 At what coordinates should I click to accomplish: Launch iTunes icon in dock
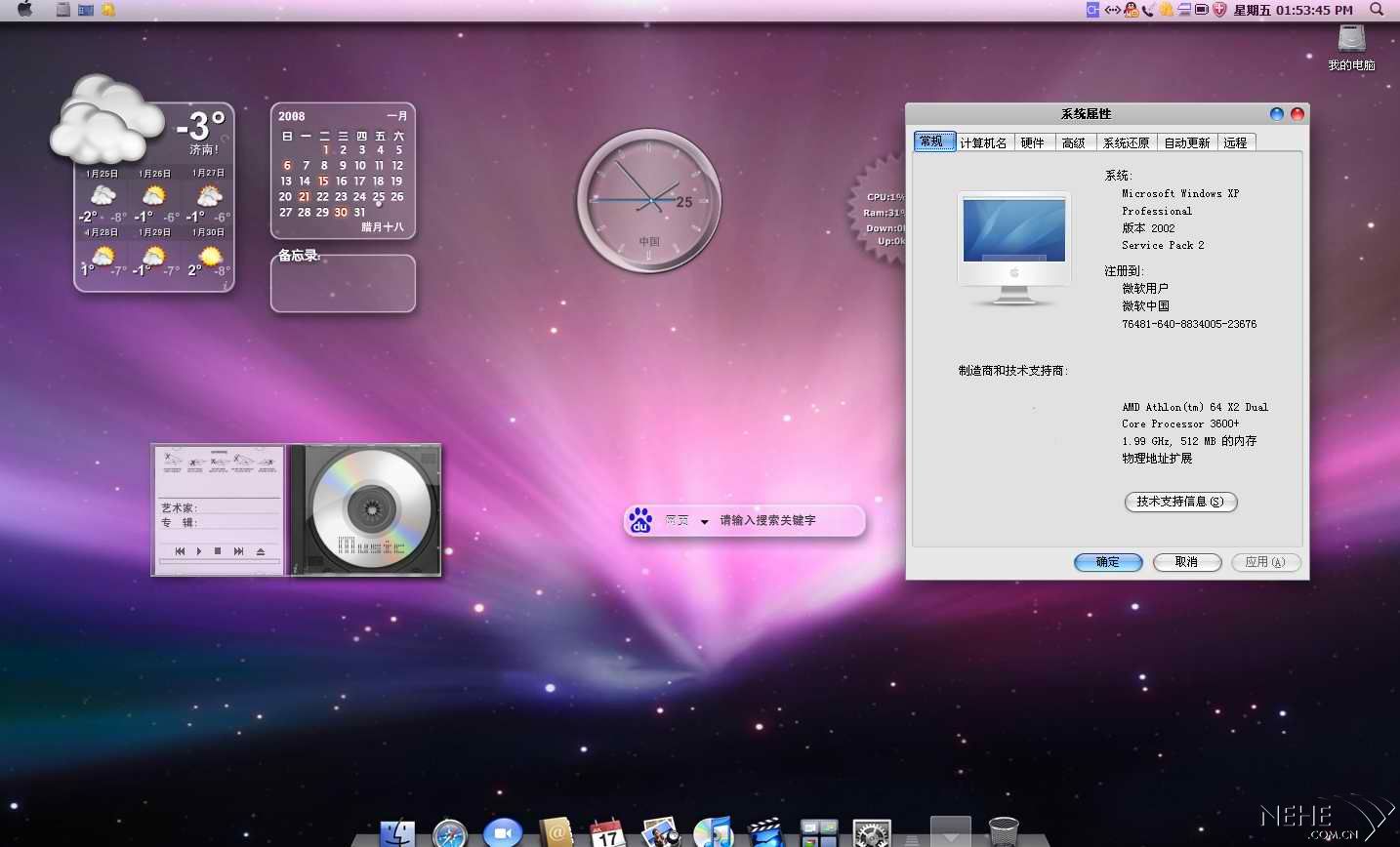[714, 832]
